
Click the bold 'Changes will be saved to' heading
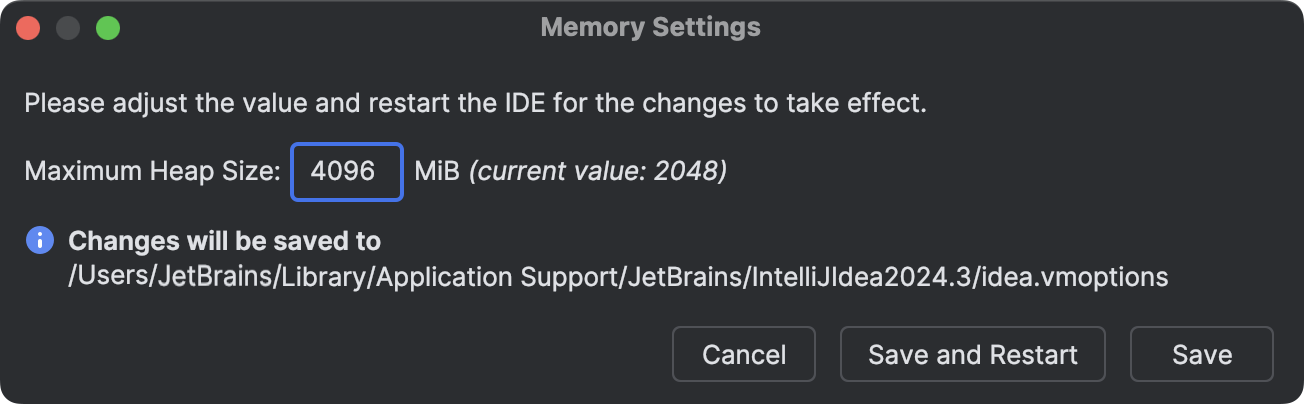[x=224, y=241]
